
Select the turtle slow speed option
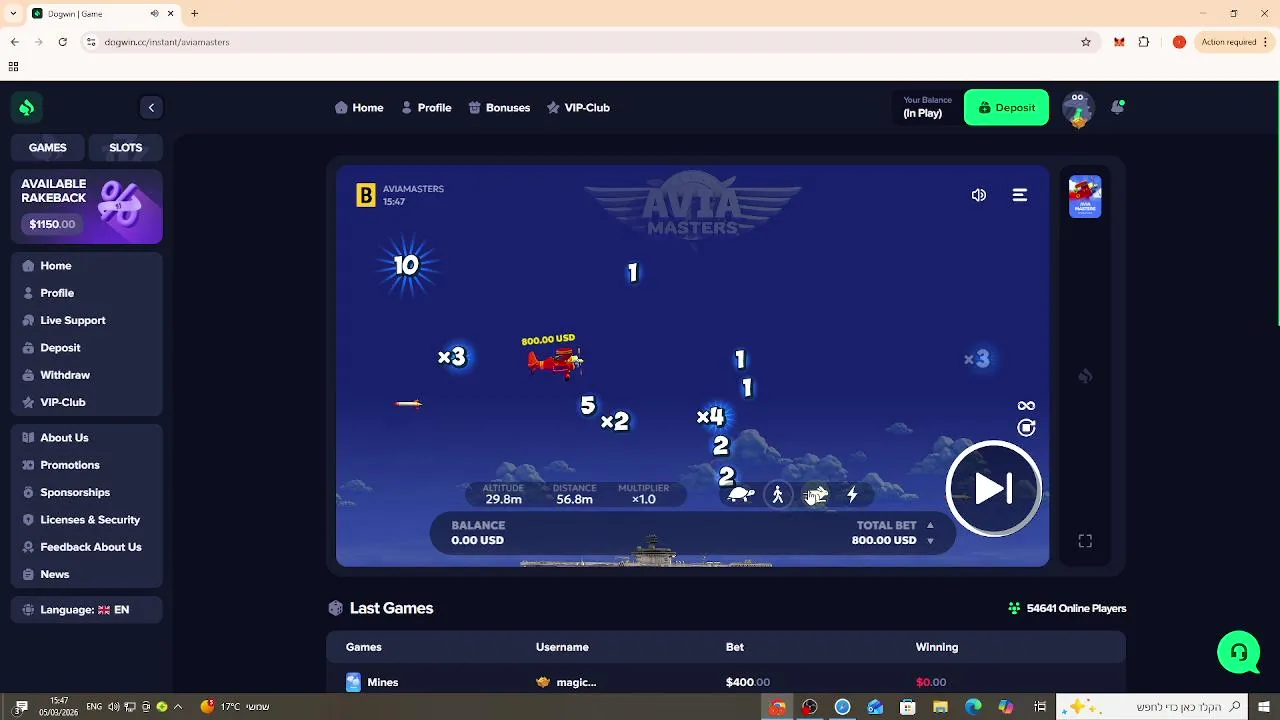pos(741,494)
